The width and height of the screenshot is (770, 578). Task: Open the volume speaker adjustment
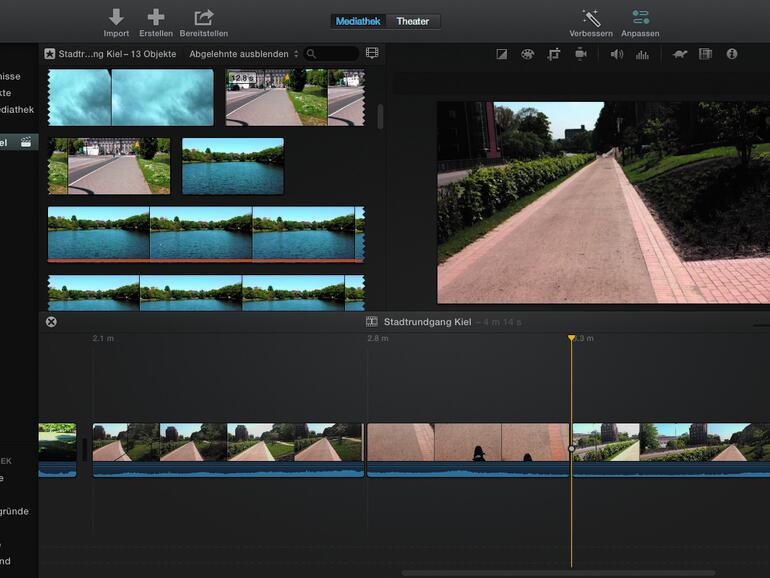[616, 54]
